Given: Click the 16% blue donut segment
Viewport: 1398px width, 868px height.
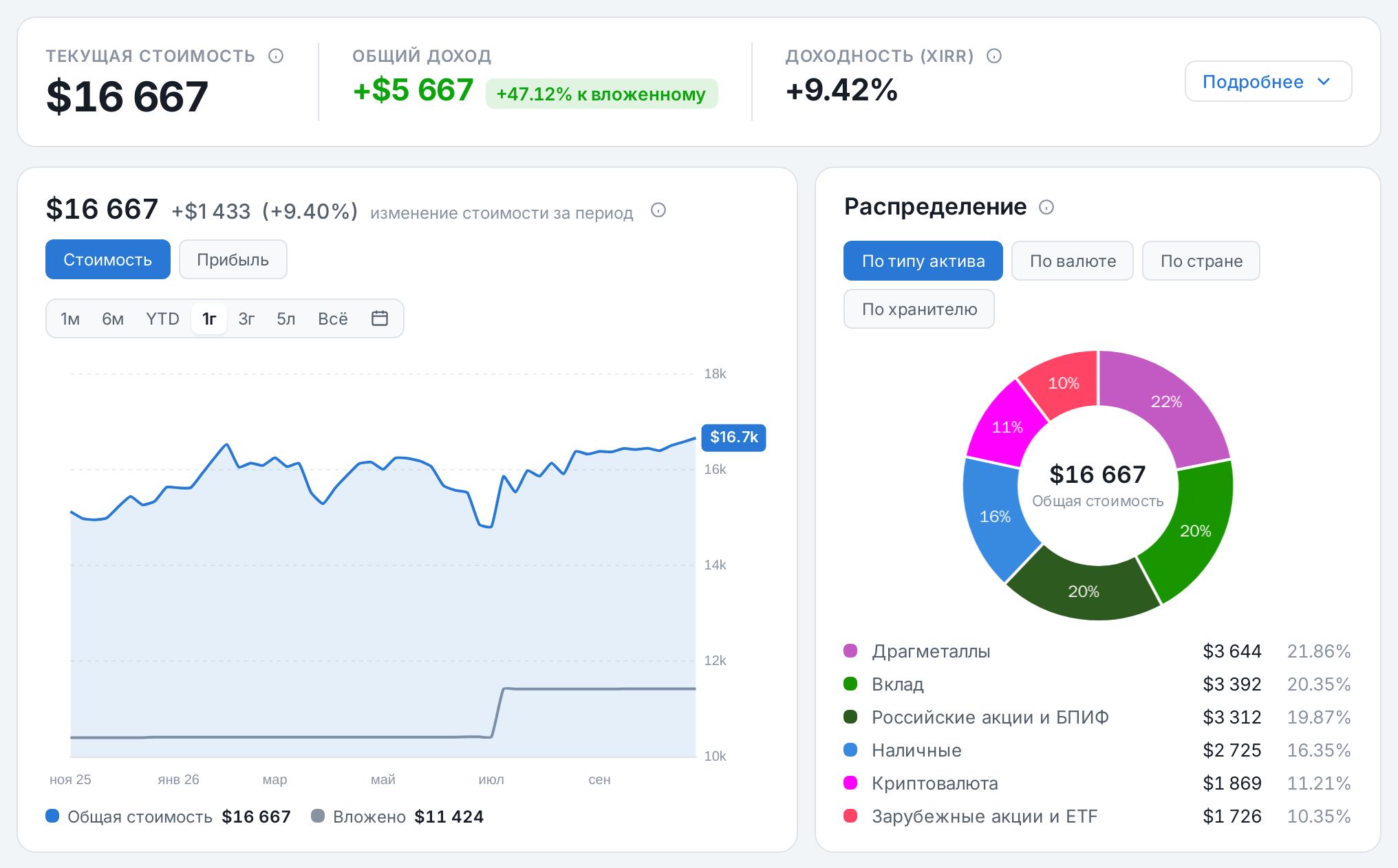Looking at the screenshot, I should [x=995, y=517].
